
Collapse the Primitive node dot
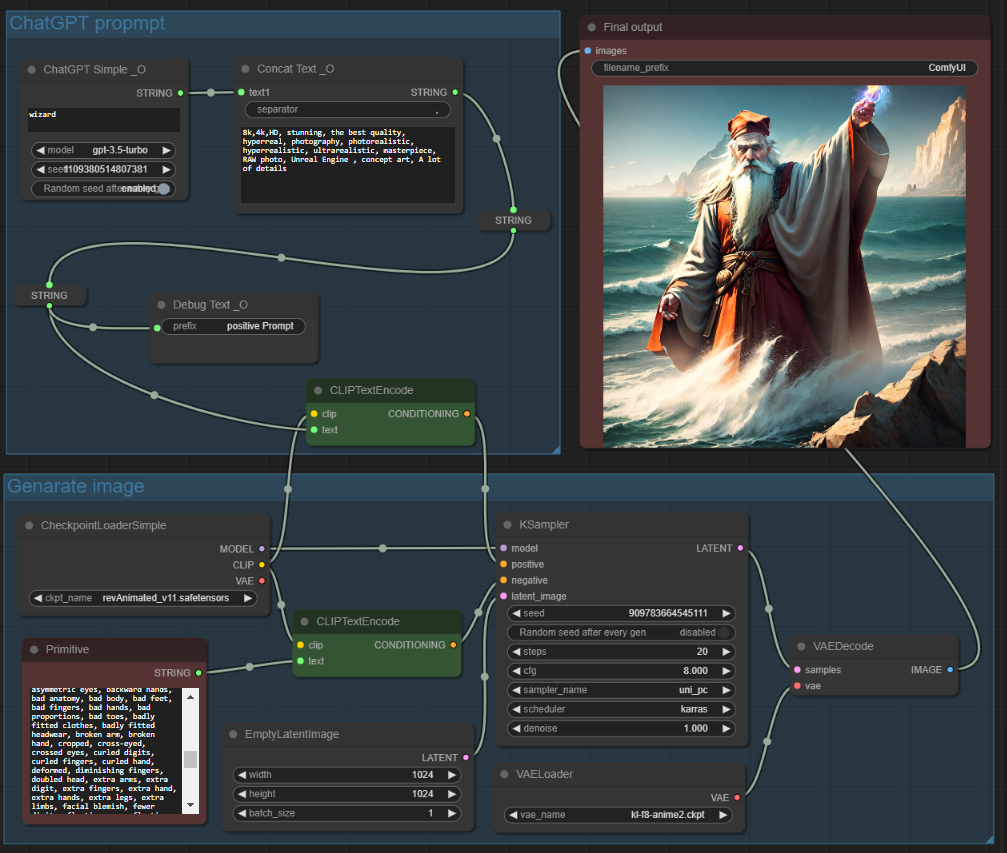[x=33, y=649]
